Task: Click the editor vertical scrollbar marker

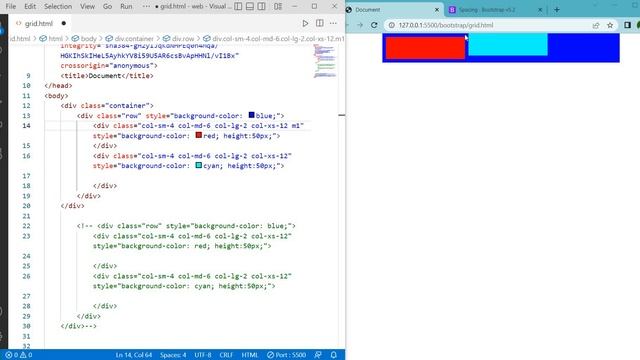Action: click(x=342, y=115)
